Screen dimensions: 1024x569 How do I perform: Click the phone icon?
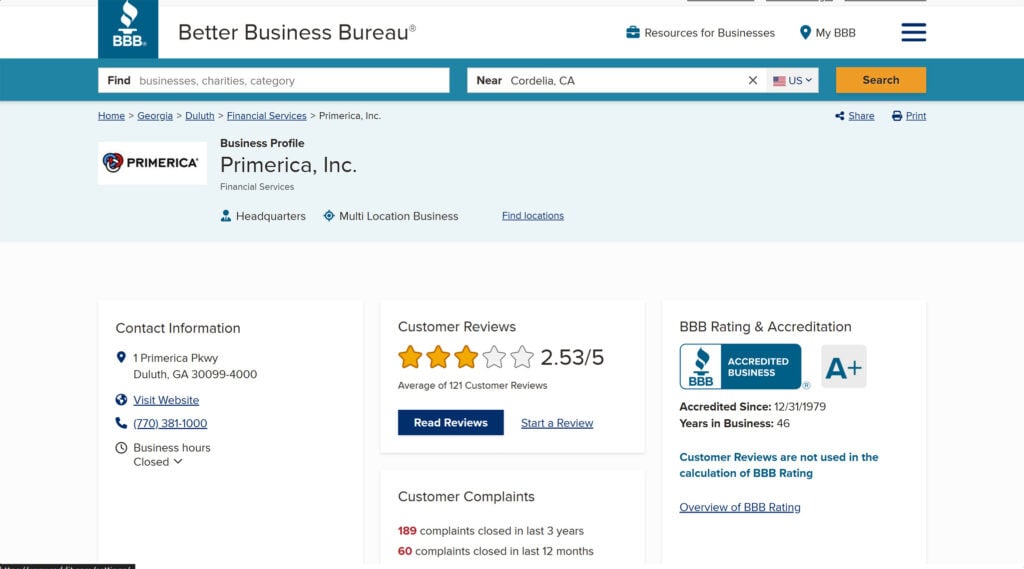click(x=121, y=423)
